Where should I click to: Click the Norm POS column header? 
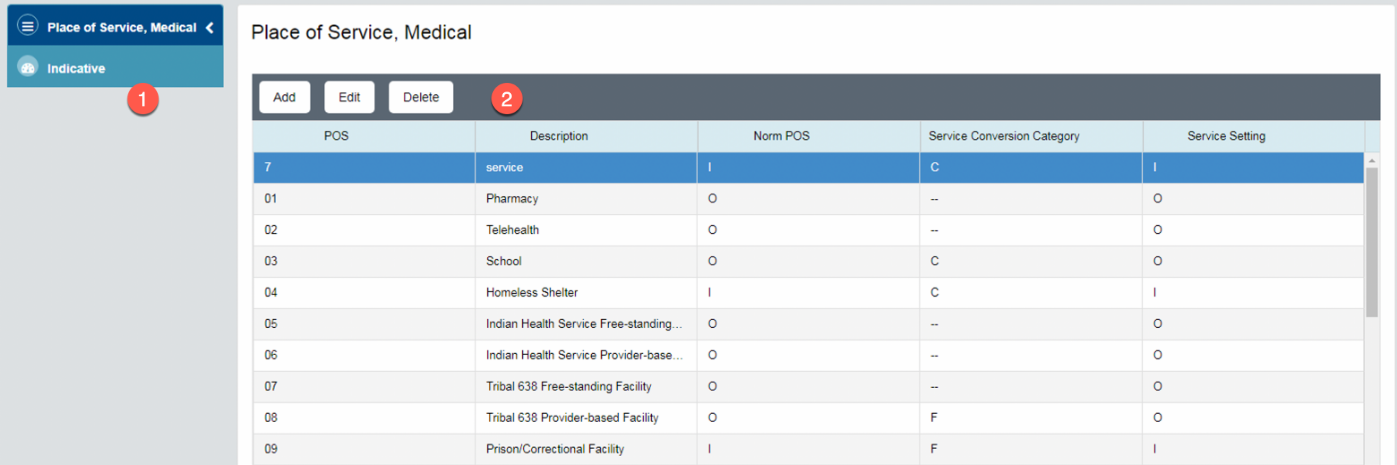coord(781,136)
